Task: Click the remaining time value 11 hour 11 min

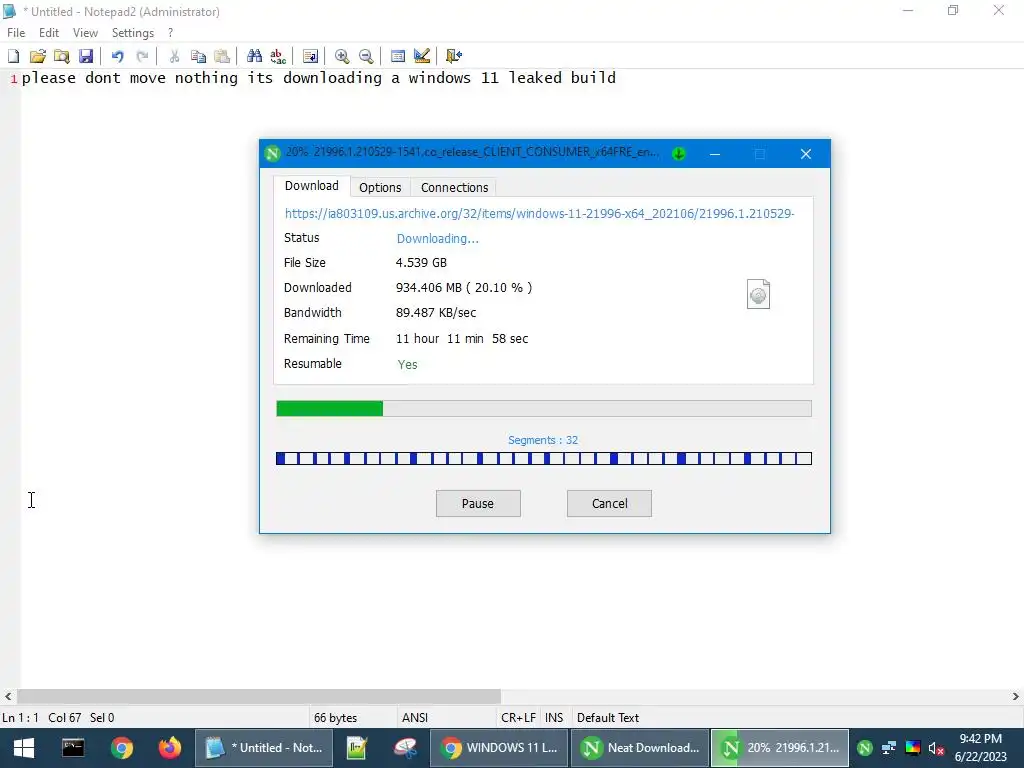Action: pos(462,339)
